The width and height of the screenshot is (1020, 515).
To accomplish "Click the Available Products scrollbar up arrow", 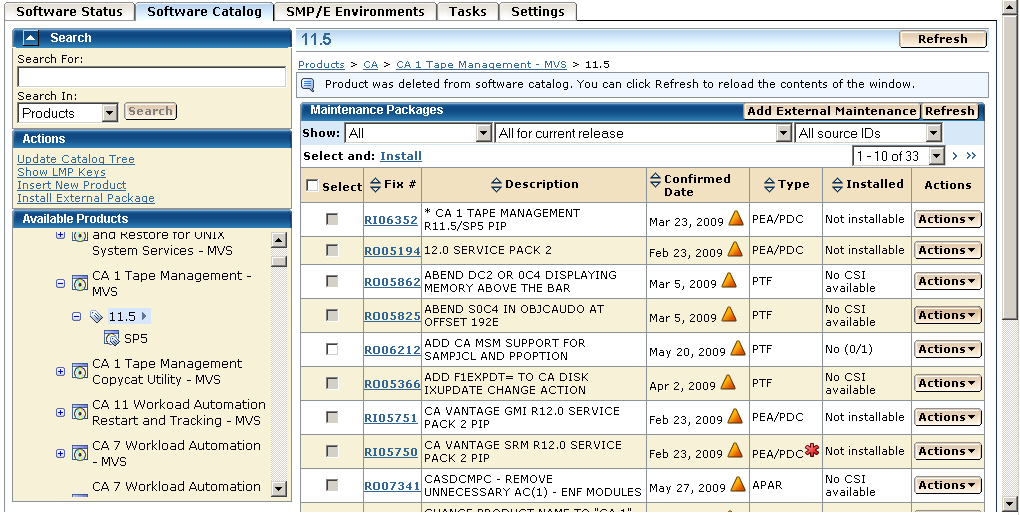I will pyautogui.click(x=278, y=240).
